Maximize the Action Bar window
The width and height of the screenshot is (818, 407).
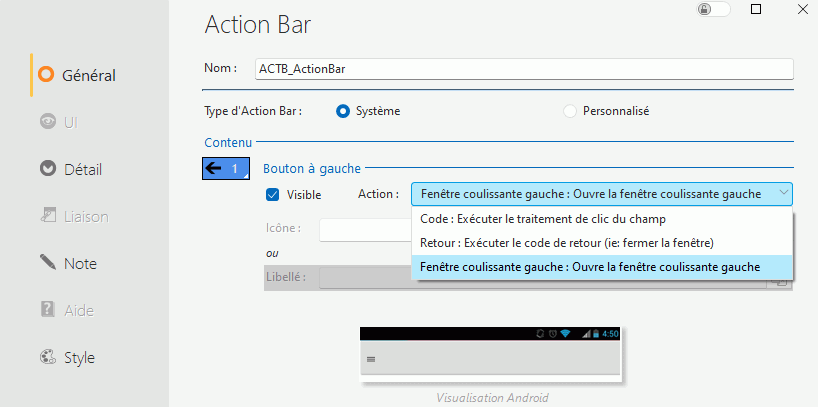point(756,9)
